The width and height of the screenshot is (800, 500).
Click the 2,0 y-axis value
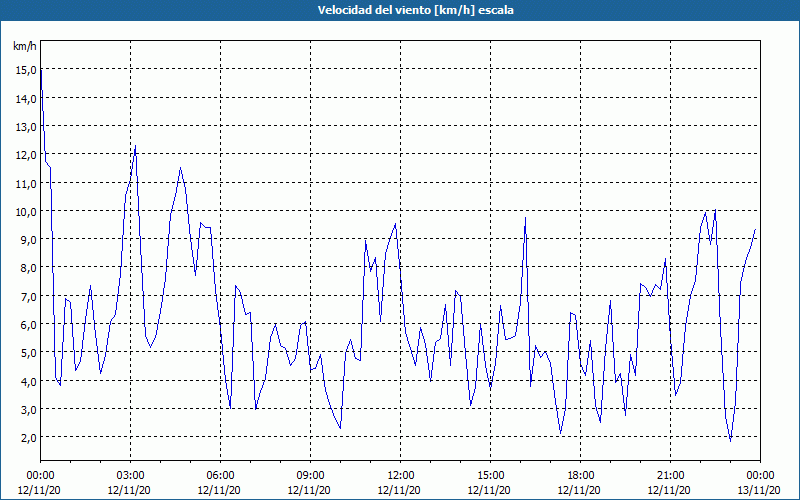[28, 438]
